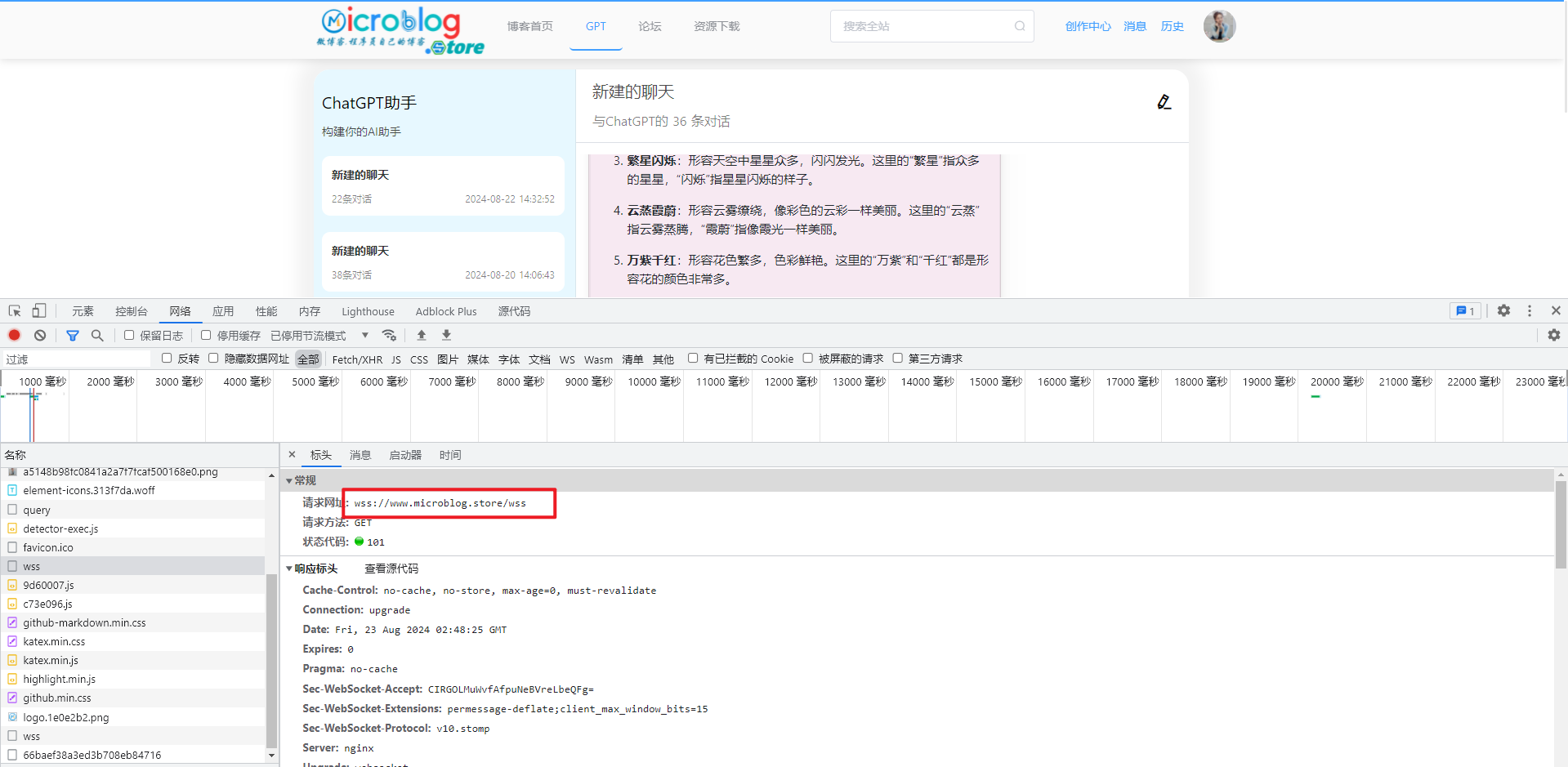1568x767 pixels.
Task: Toggle the network filter funnel icon
Action: [x=73, y=335]
